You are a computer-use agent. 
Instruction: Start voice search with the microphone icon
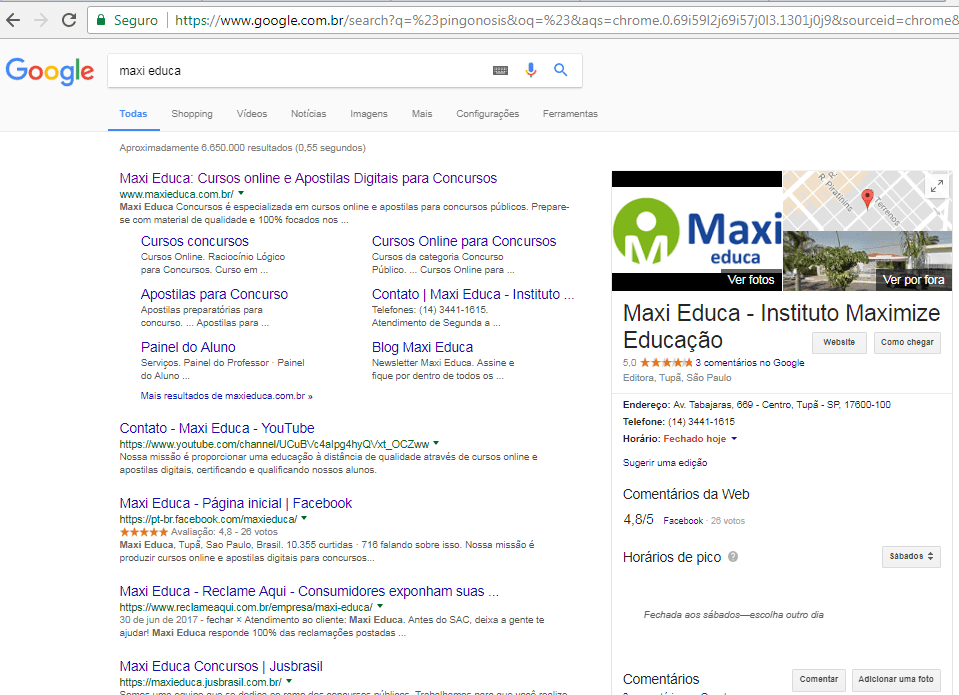click(531, 70)
